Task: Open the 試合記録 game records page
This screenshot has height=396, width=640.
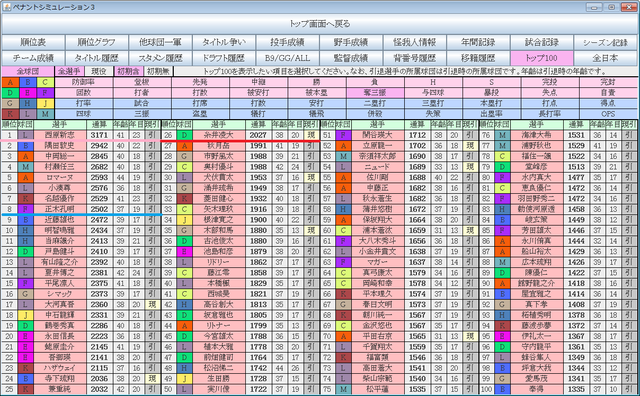Action: tap(542, 42)
